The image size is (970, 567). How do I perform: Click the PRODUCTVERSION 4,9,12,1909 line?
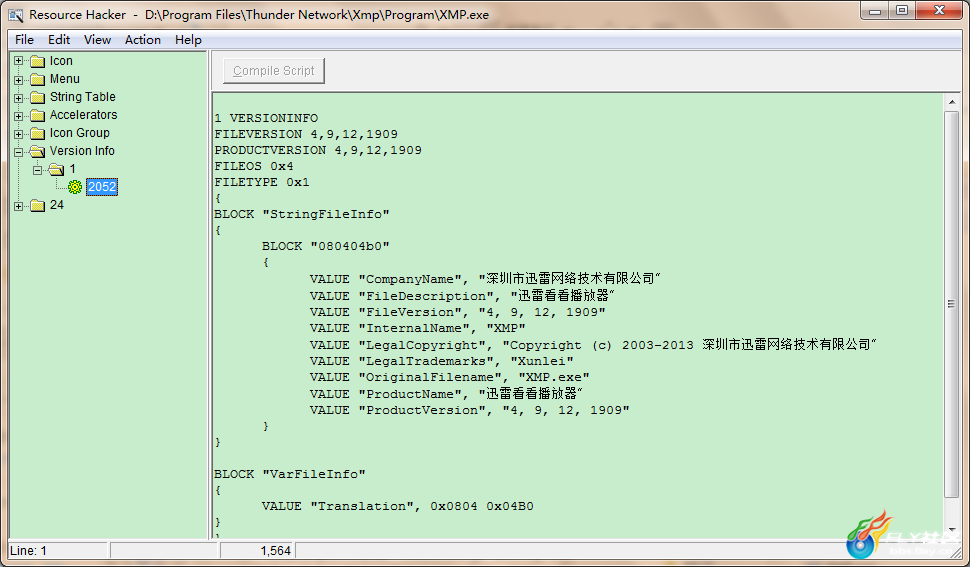click(x=318, y=150)
